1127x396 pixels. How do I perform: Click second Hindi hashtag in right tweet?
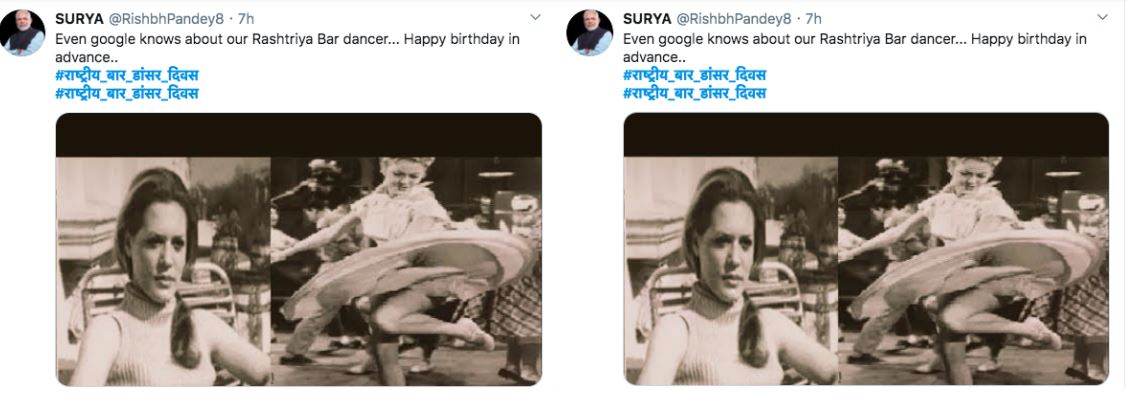[694, 93]
